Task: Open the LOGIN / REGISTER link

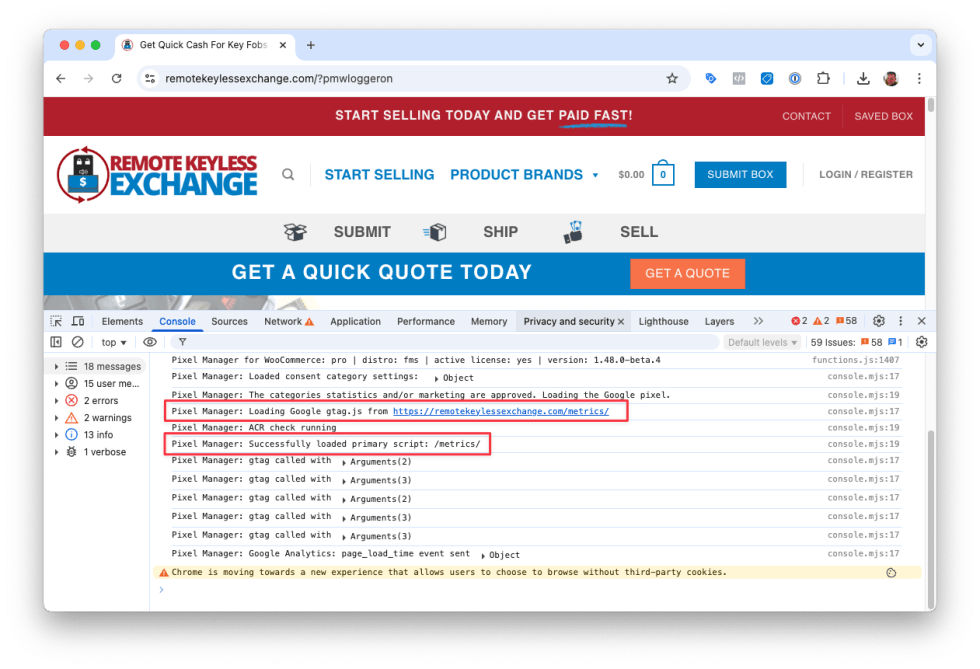Action: point(866,174)
